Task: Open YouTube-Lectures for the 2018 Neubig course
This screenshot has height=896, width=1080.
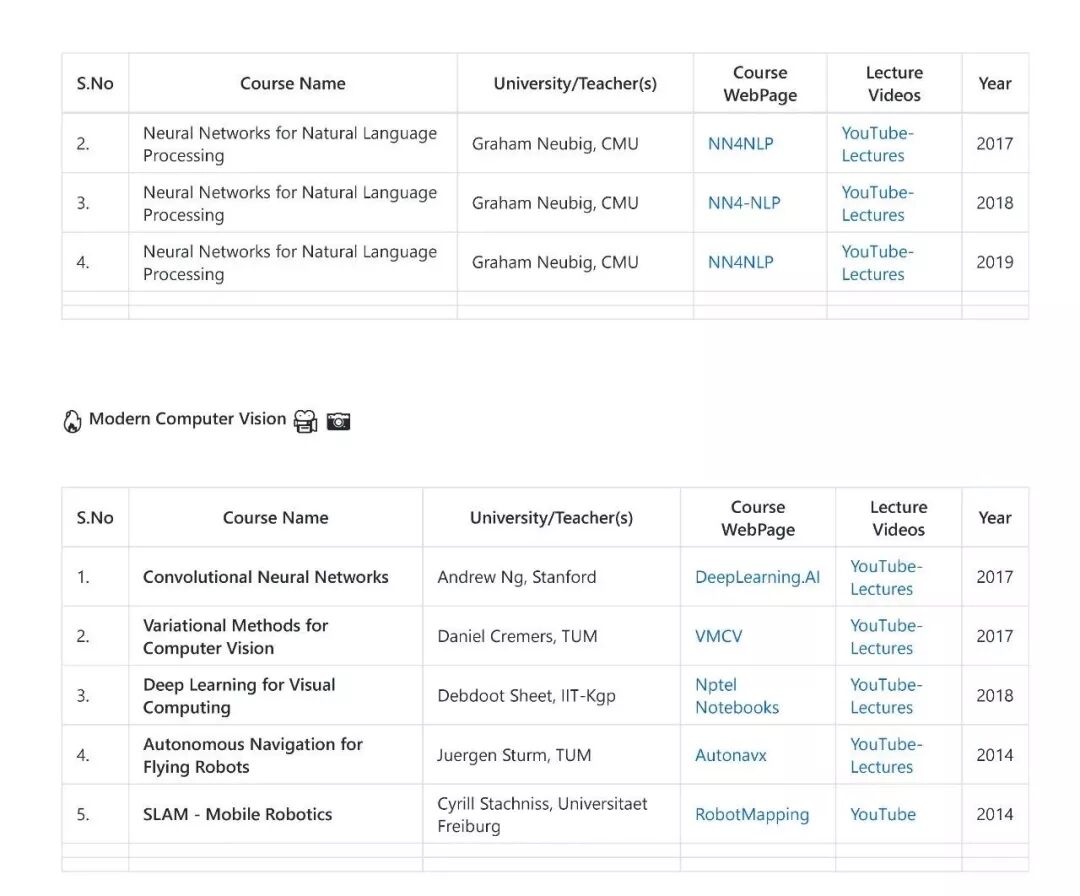Action: click(877, 203)
